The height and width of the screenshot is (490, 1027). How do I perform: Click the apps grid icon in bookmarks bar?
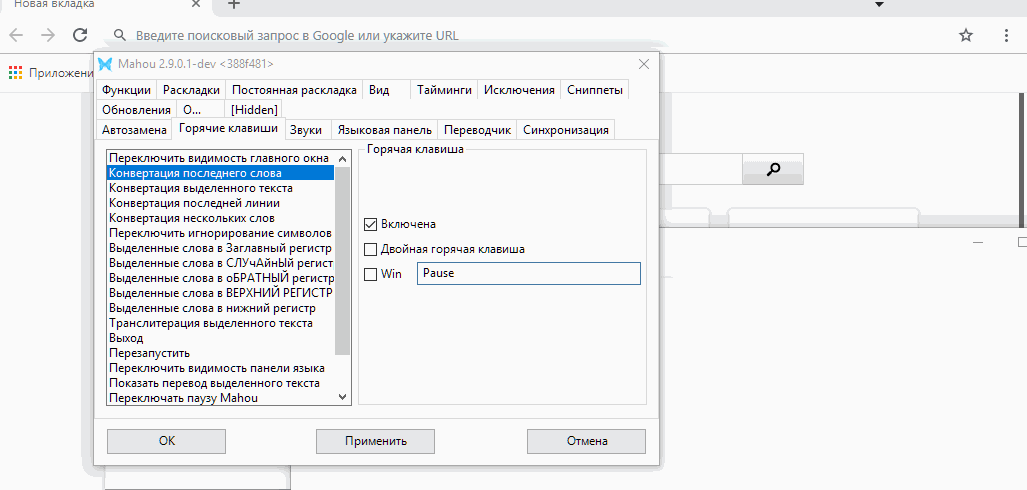coord(16,73)
